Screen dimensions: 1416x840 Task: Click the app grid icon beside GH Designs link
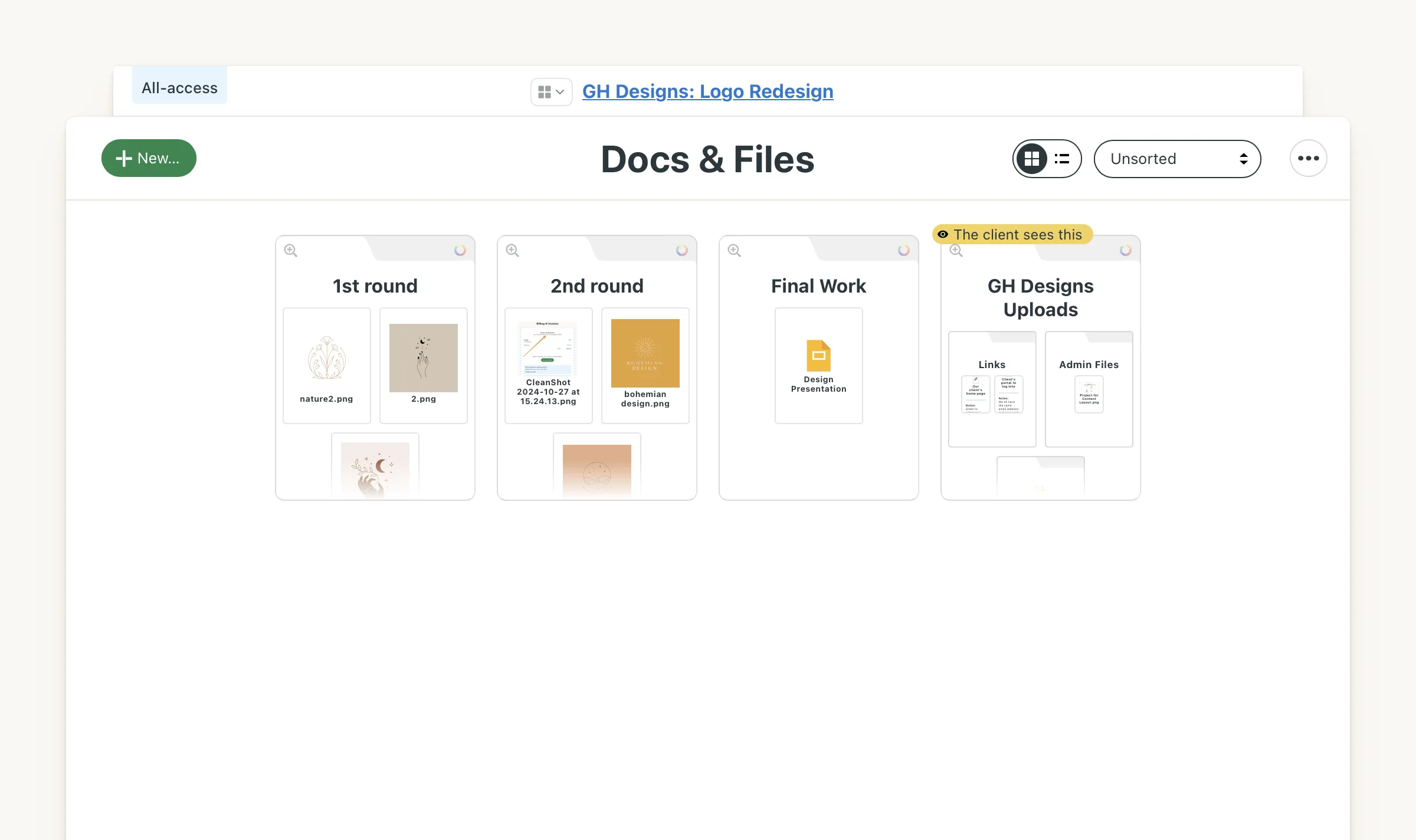pos(545,91)
